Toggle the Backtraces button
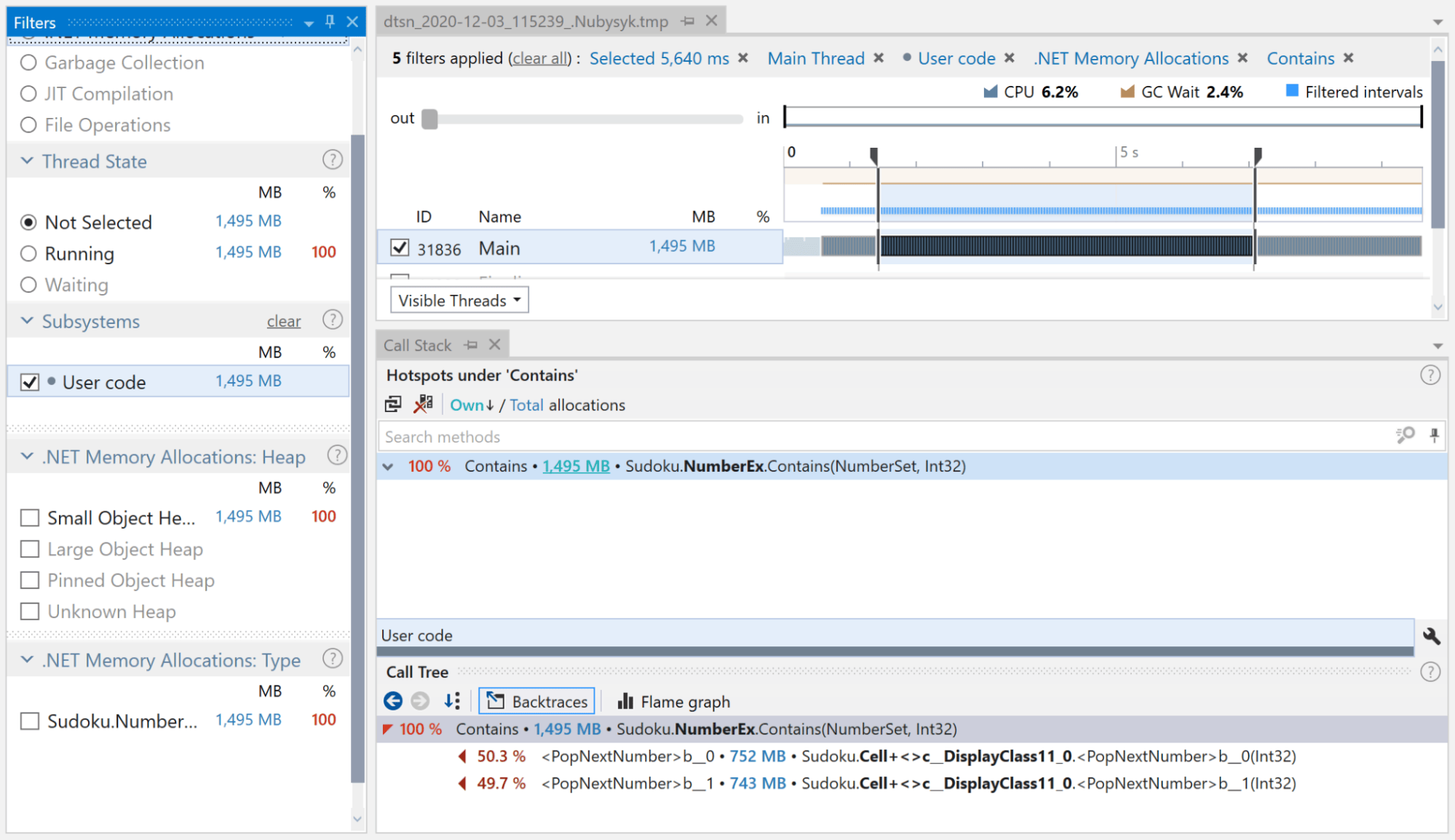This screenshot has height=840, width=1455. point(536,701)
